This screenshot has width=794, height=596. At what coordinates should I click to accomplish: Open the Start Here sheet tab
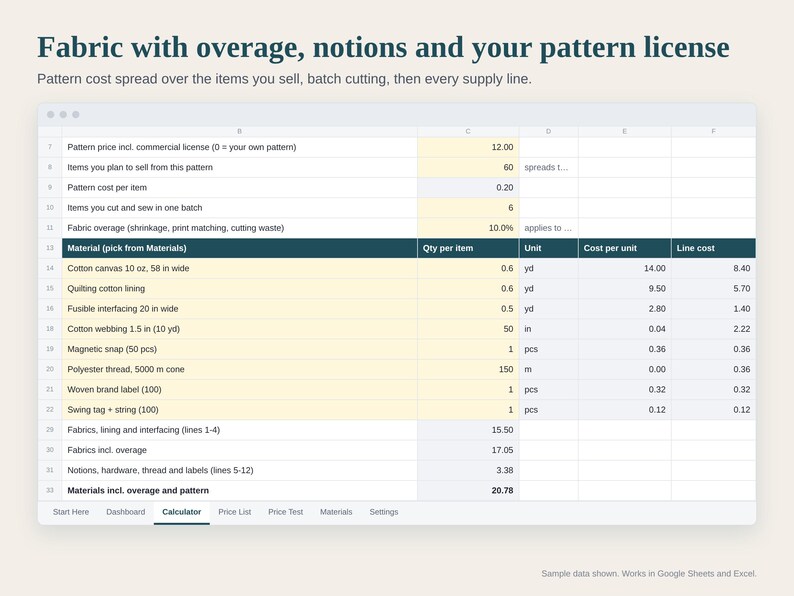click(x=71, y=512)
